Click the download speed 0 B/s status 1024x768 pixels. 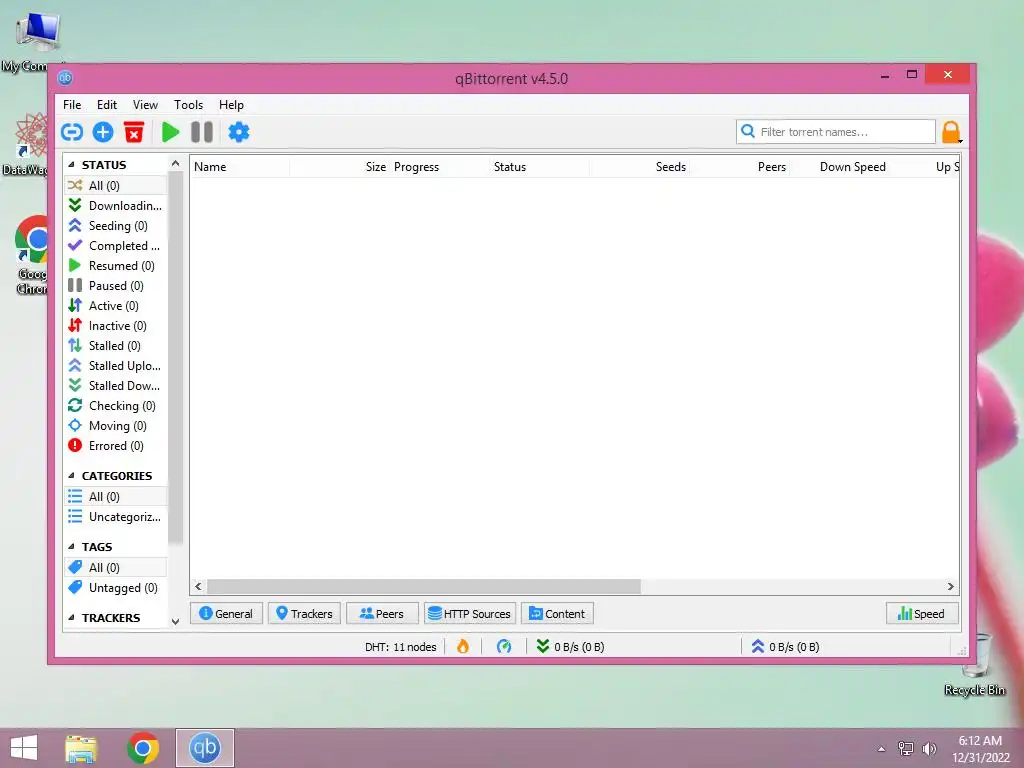[570, 647]
